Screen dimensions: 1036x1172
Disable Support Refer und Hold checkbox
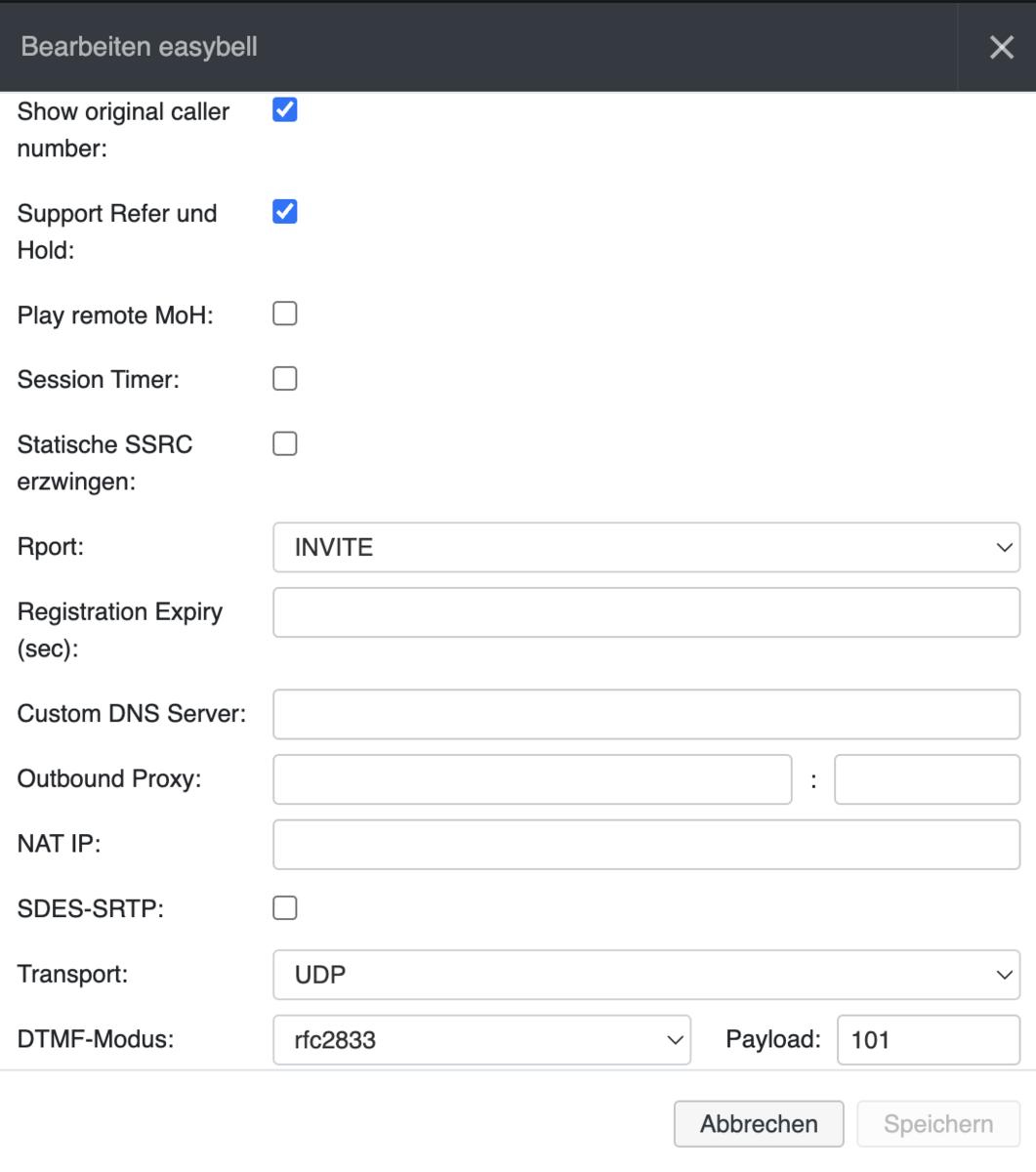pos(284,212)
